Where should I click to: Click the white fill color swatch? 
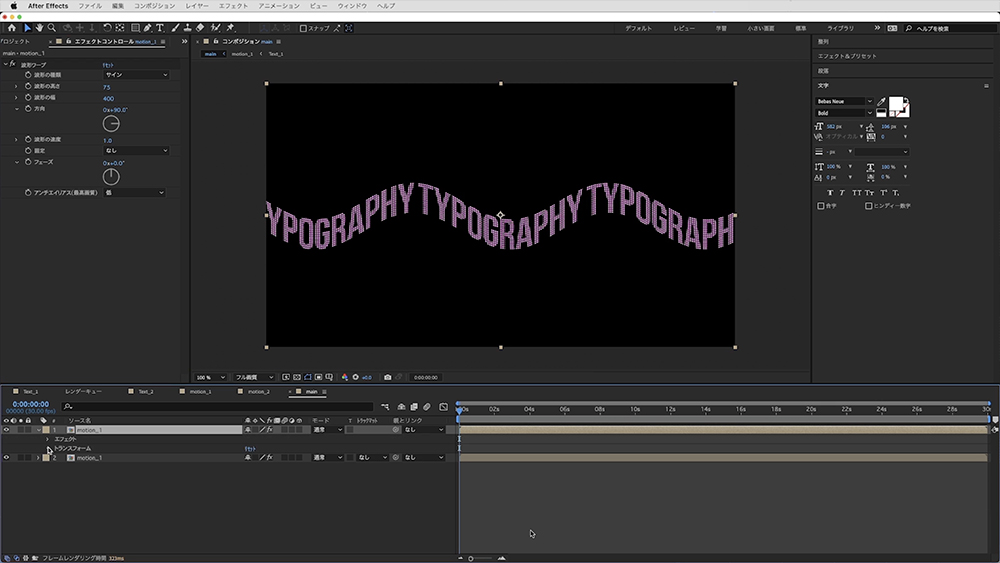[x=897, y=105]
